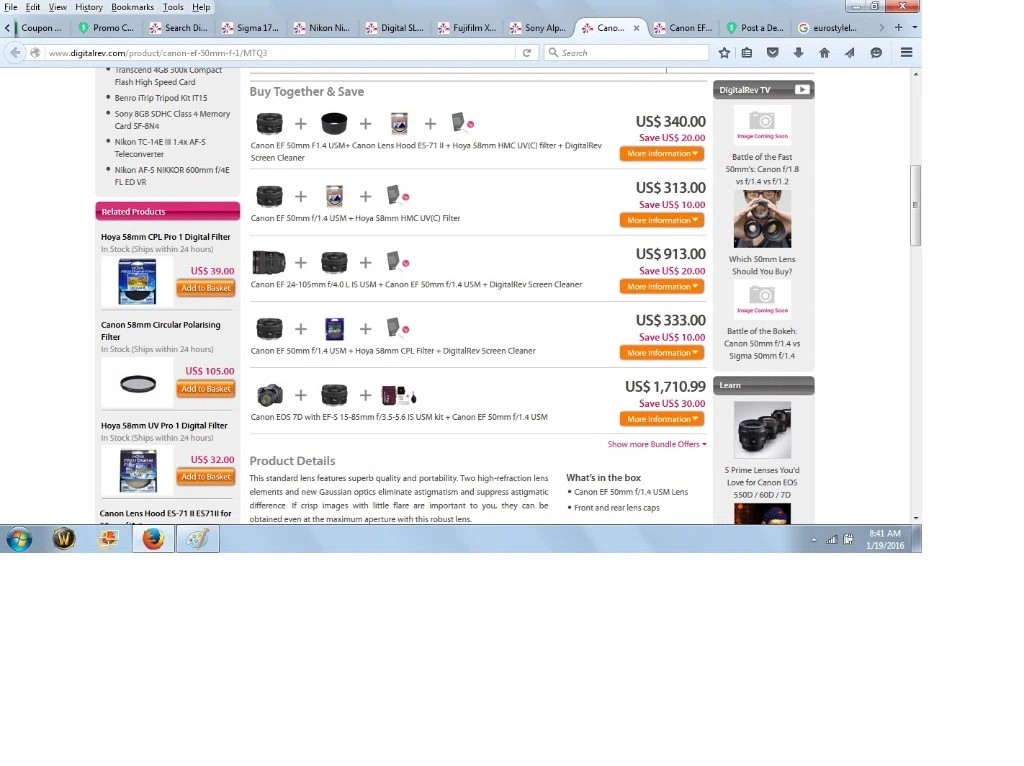Viewport: 1024px width, 766px height.
Task: Click the scrollbar up arrow
Action: [x=916, y=75]
